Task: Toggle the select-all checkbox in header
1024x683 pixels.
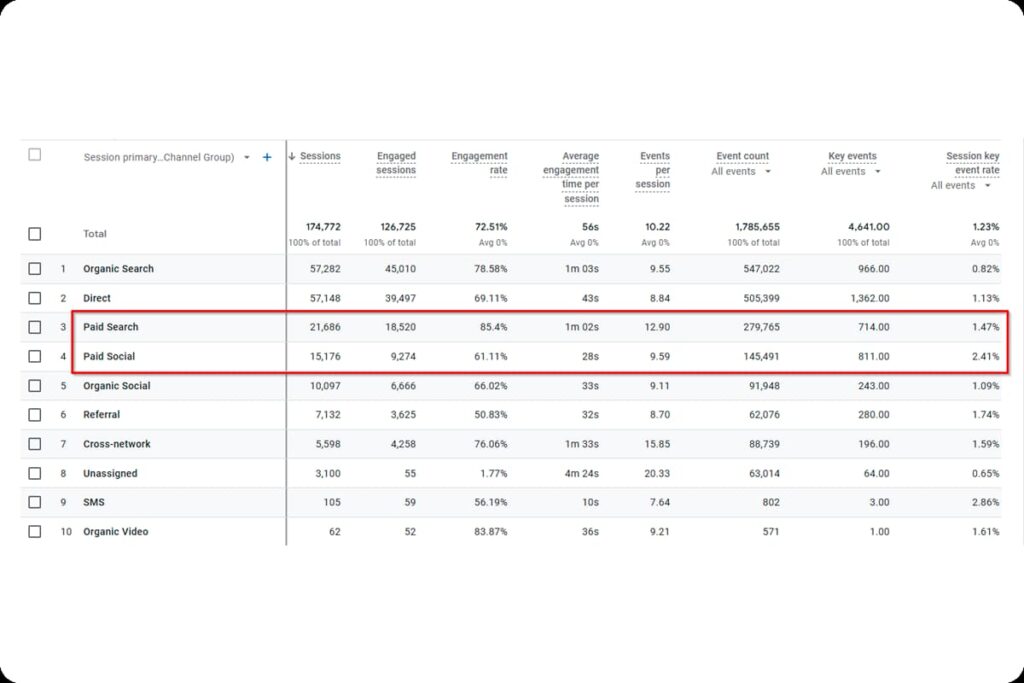Action: 35,155
